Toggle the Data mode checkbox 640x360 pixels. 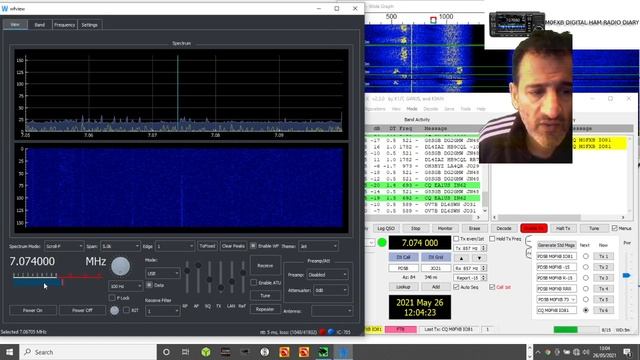coord(149,285)
